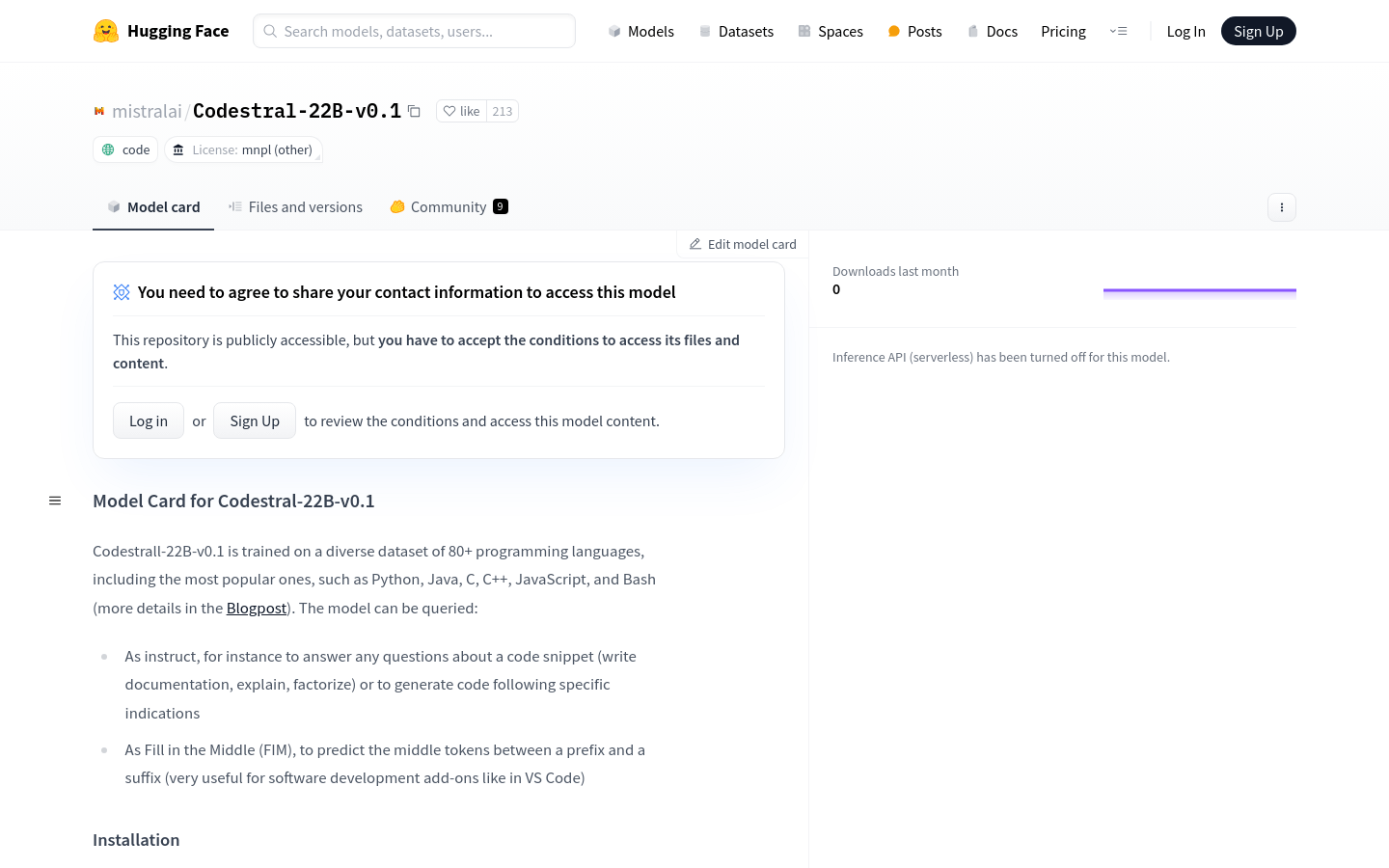
Task: Click the Model Card for Codestral-22B-v0.1 heading
Action: 233,501
